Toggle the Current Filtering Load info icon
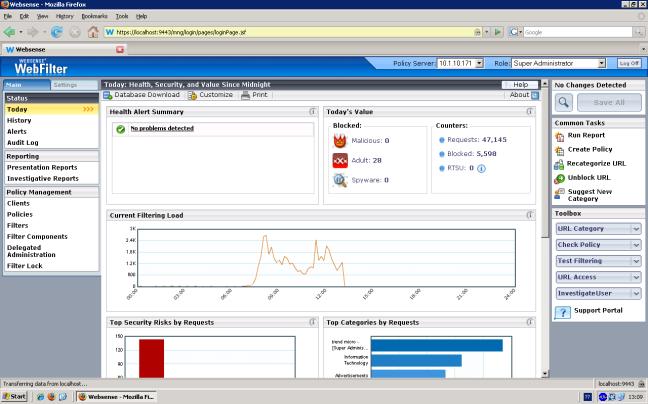The height and width of the screenshot is (404, 648). (530, 215)
